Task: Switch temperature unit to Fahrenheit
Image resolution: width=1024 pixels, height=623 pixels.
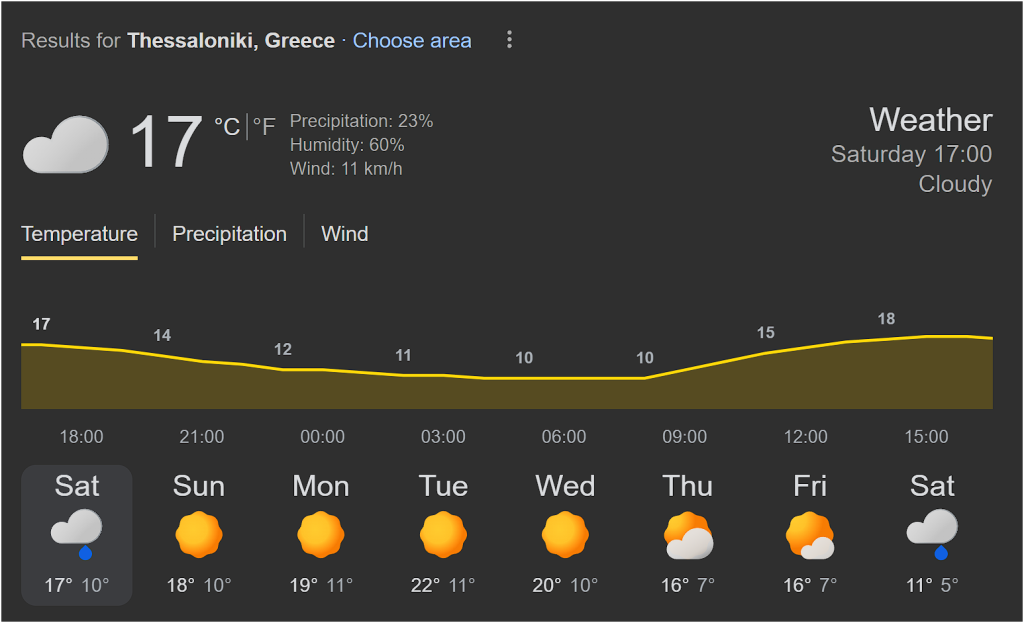Action: pos(264,126)
